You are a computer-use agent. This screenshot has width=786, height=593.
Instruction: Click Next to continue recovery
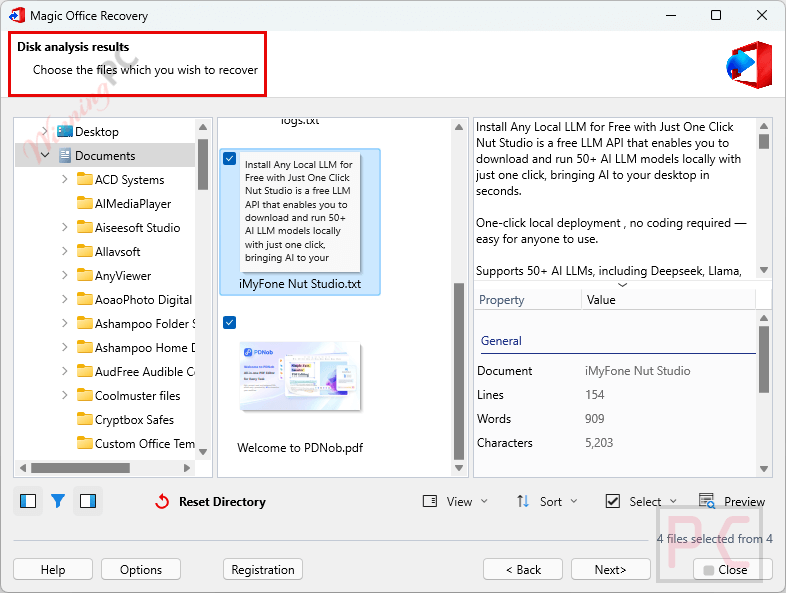click(611, 569)
